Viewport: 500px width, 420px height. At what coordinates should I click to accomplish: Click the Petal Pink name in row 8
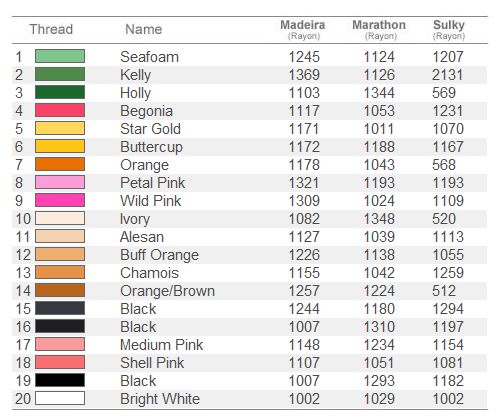[152, 183]
